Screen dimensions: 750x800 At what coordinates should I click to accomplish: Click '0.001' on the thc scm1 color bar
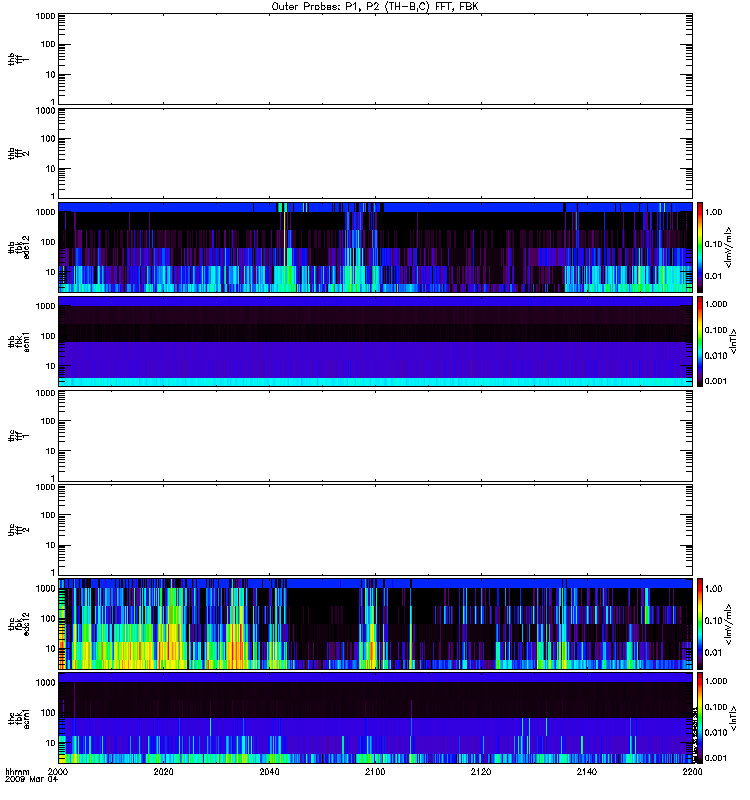[x=716, y=758]
